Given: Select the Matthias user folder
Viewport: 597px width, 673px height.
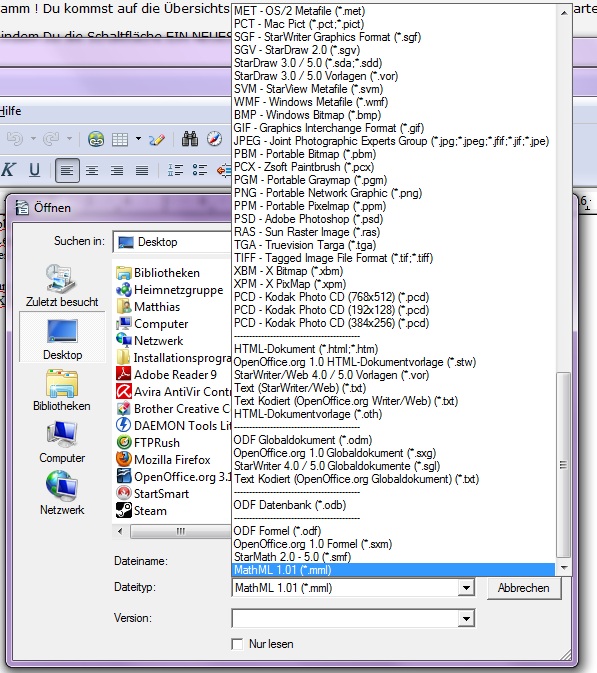Looking at the screenshot, I should (148, 307).
